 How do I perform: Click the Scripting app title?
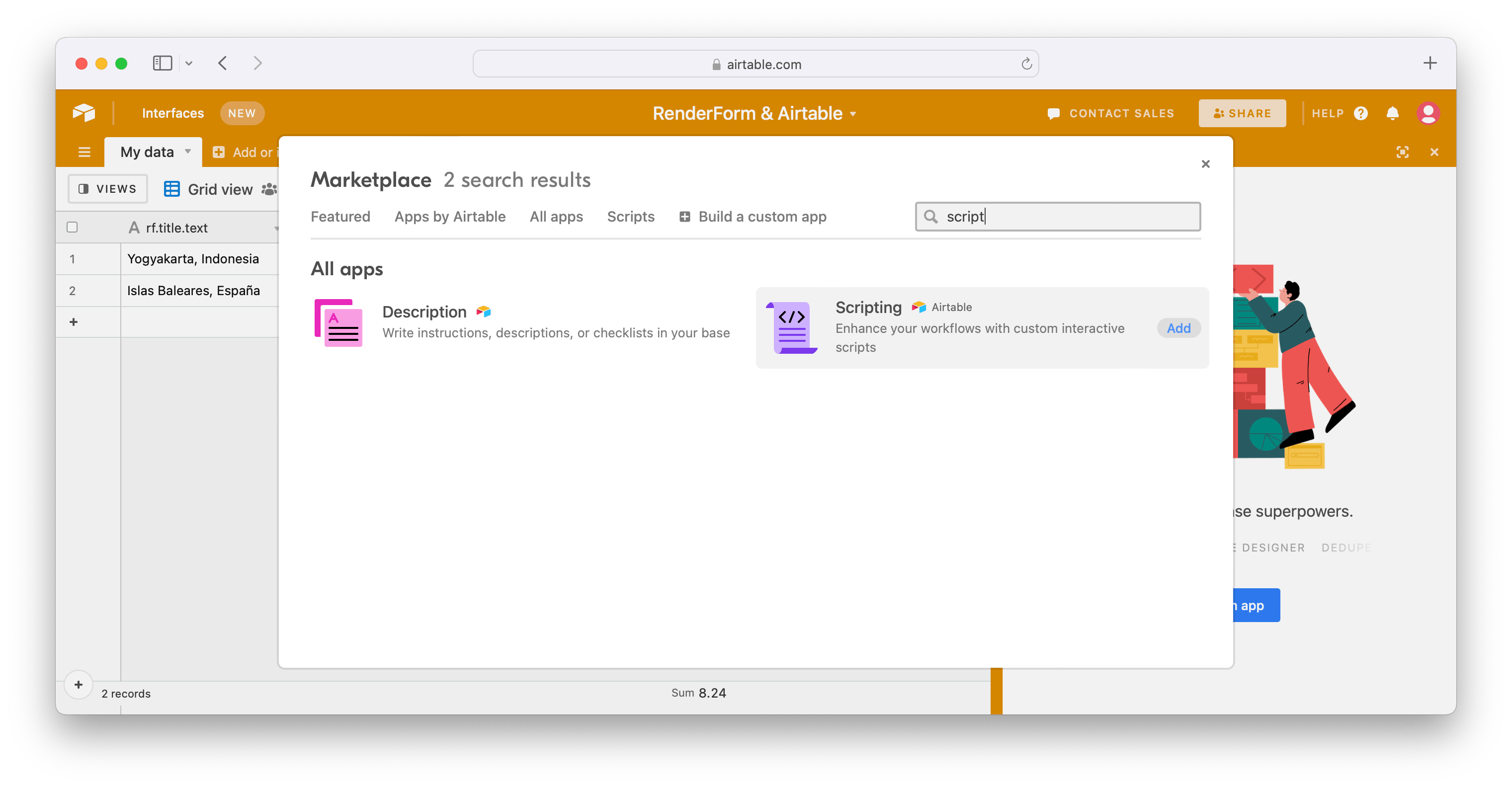868,307
